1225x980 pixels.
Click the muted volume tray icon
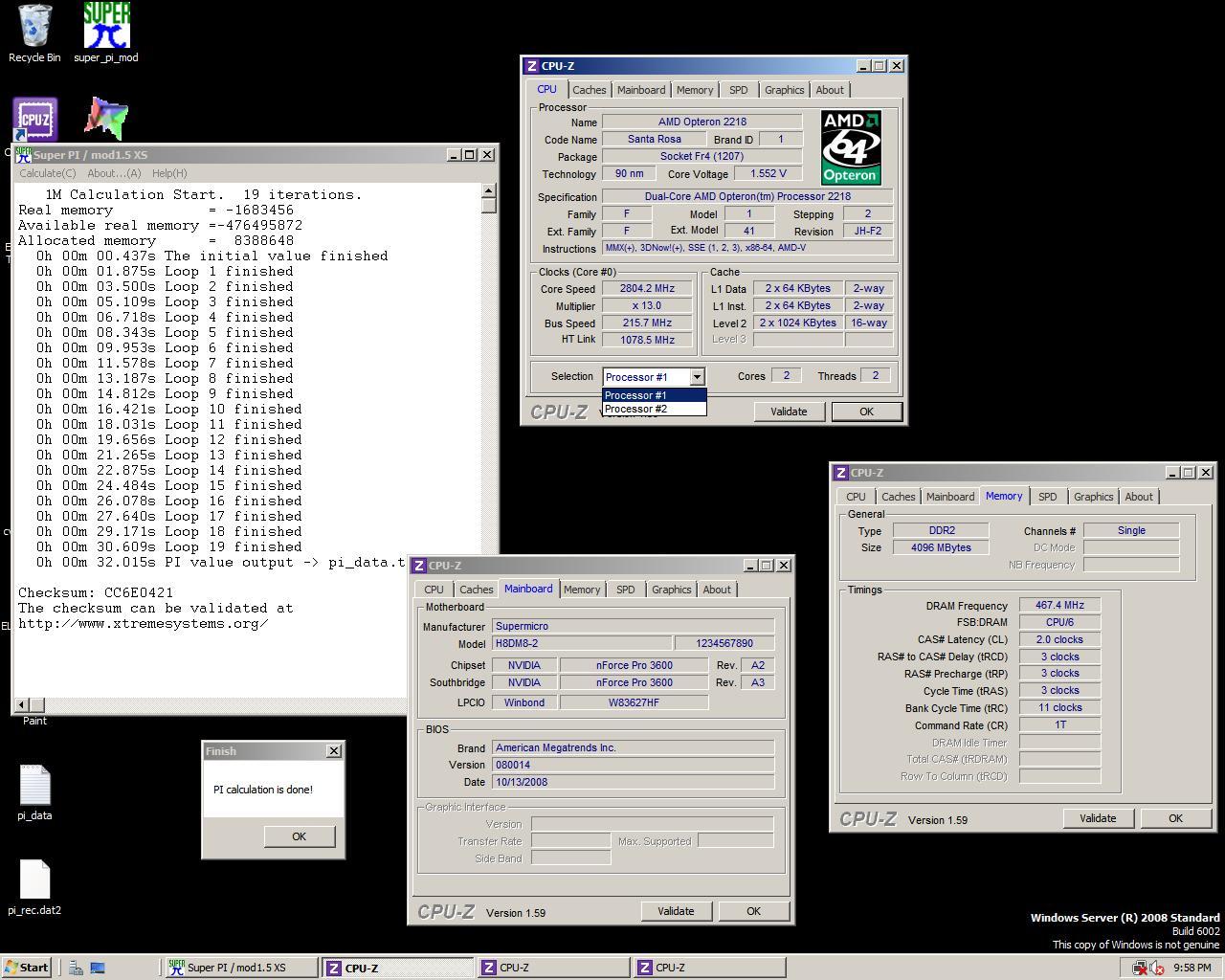pyautogui.click(x=1157, y=968)
